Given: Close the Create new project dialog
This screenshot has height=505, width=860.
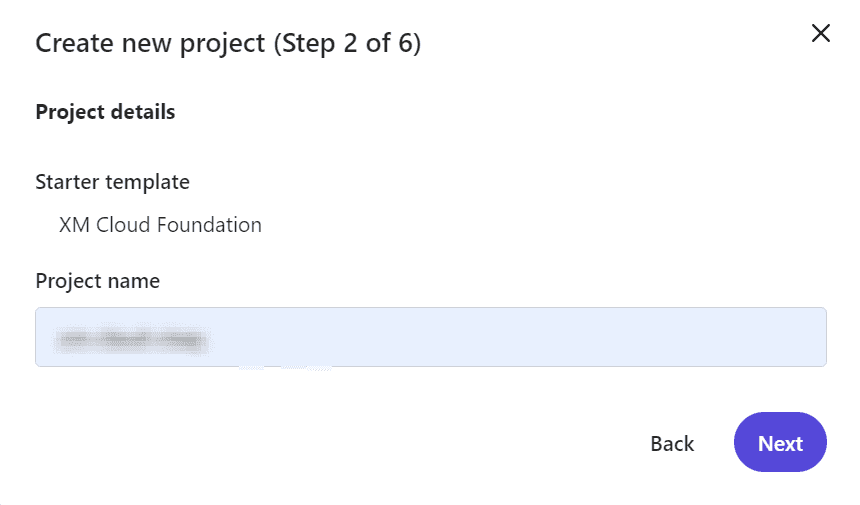Looking at the screenshot, I should pos(821,33).
